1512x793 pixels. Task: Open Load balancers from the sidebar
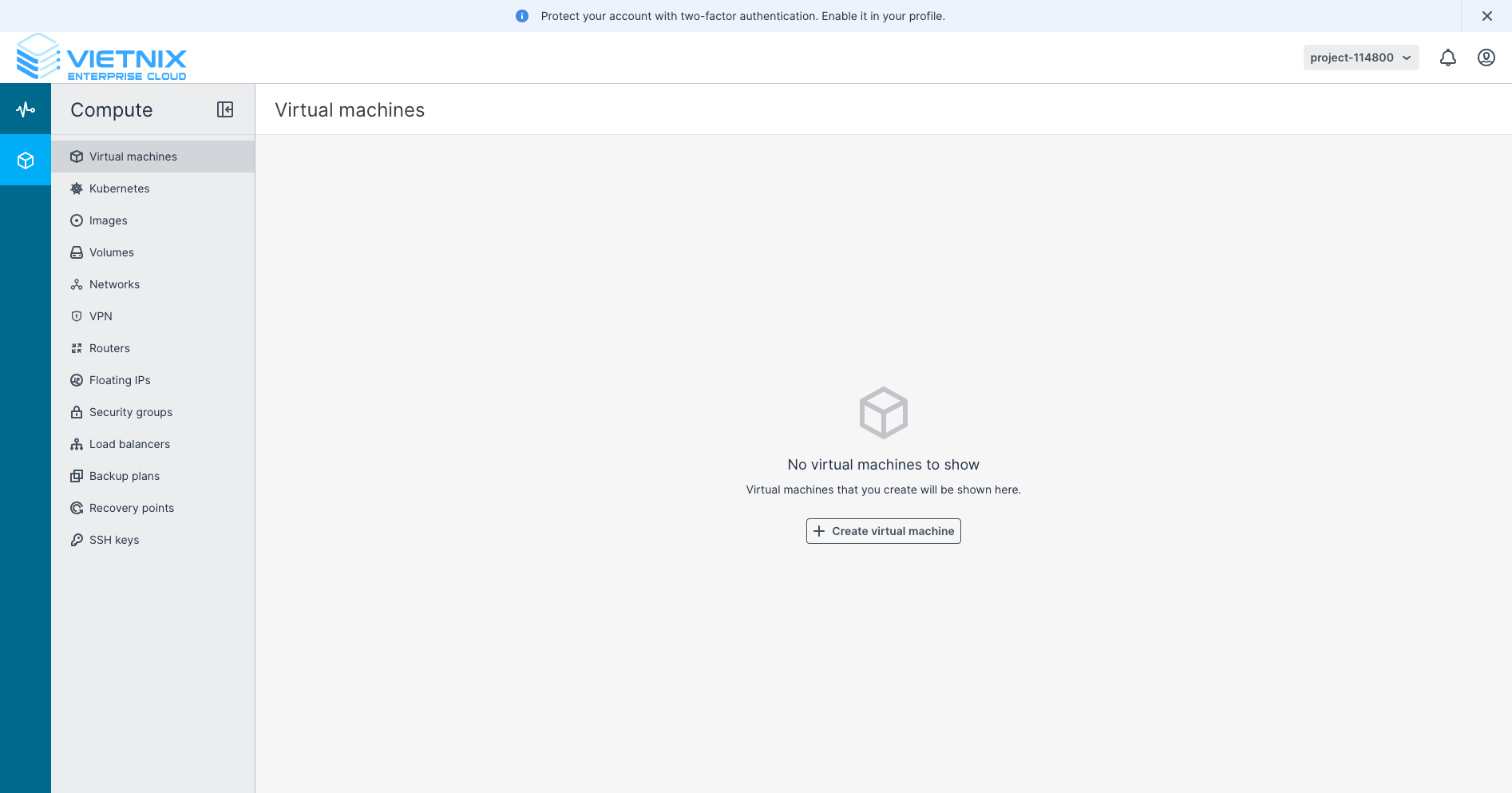click(129, 444)
